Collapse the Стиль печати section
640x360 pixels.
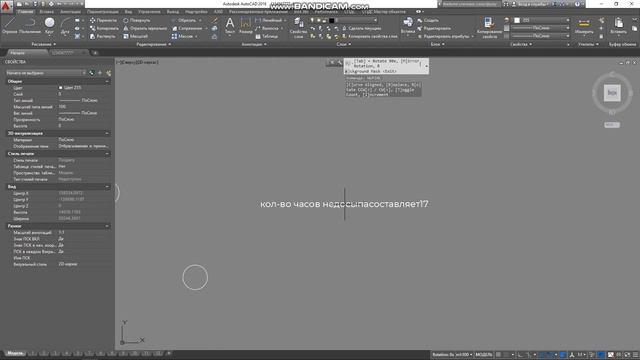pos(107,153)
